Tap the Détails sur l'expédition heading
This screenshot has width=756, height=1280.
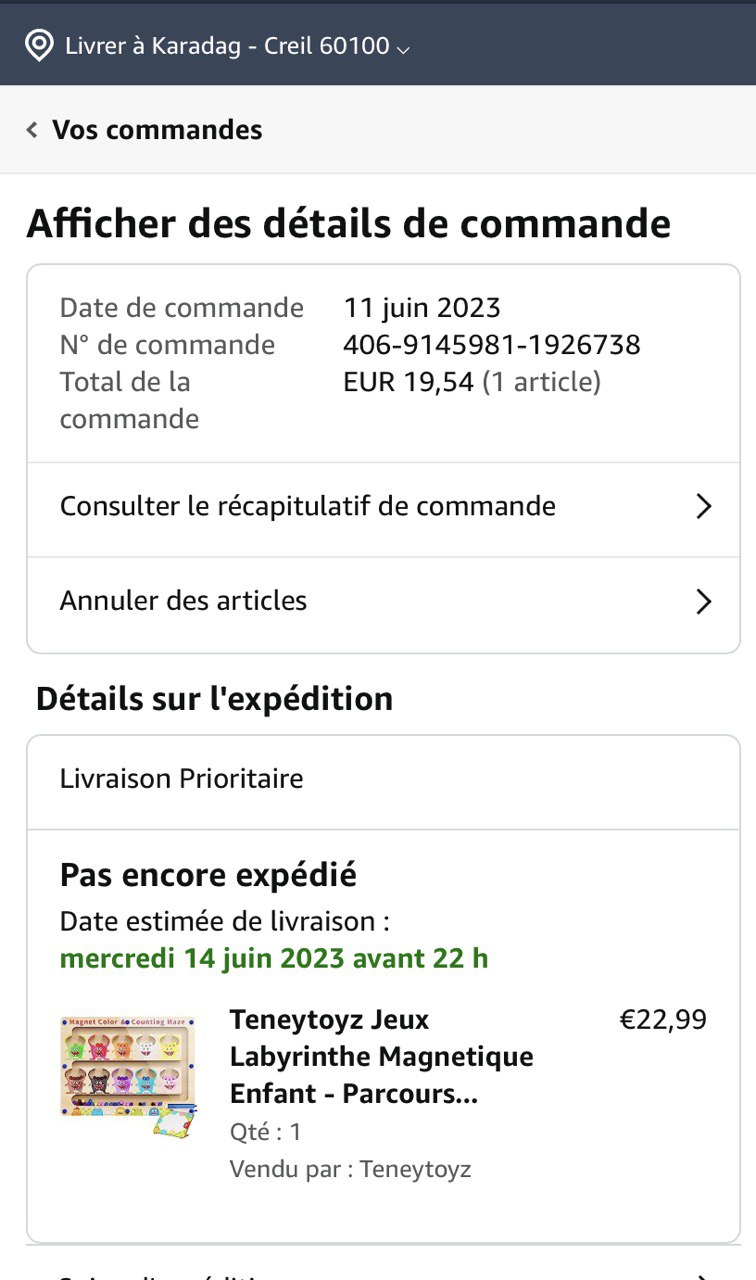(x=214, y=699)
